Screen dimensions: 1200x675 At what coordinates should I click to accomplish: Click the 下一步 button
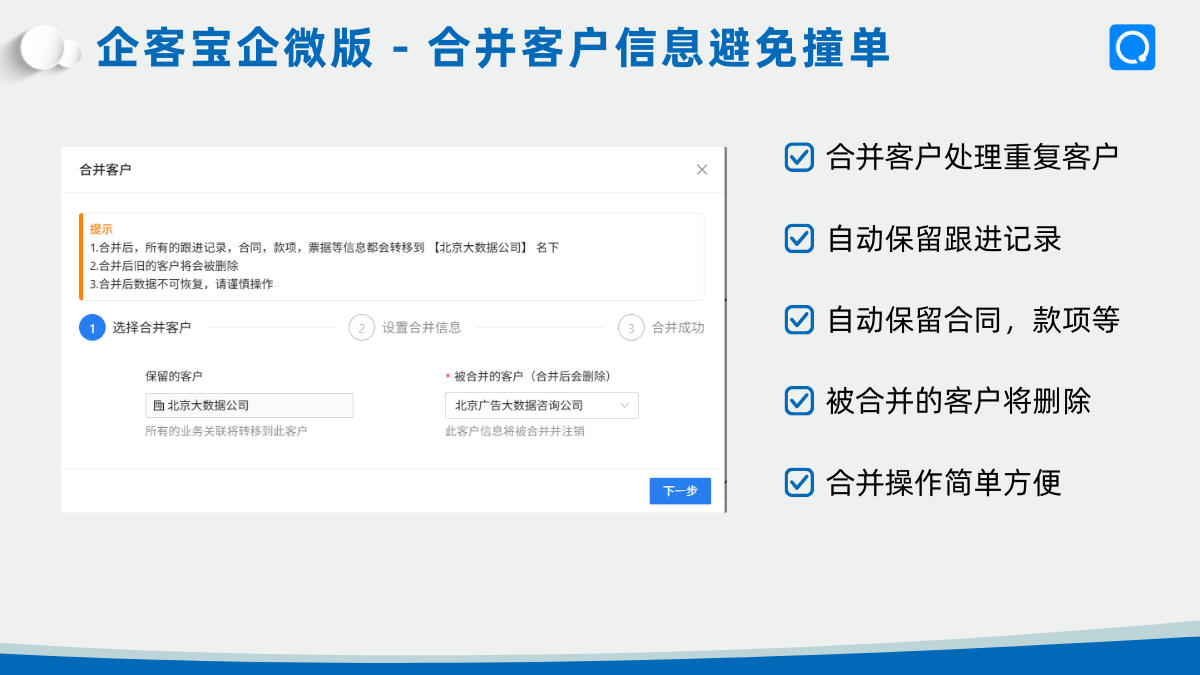[x=680, y=491]
